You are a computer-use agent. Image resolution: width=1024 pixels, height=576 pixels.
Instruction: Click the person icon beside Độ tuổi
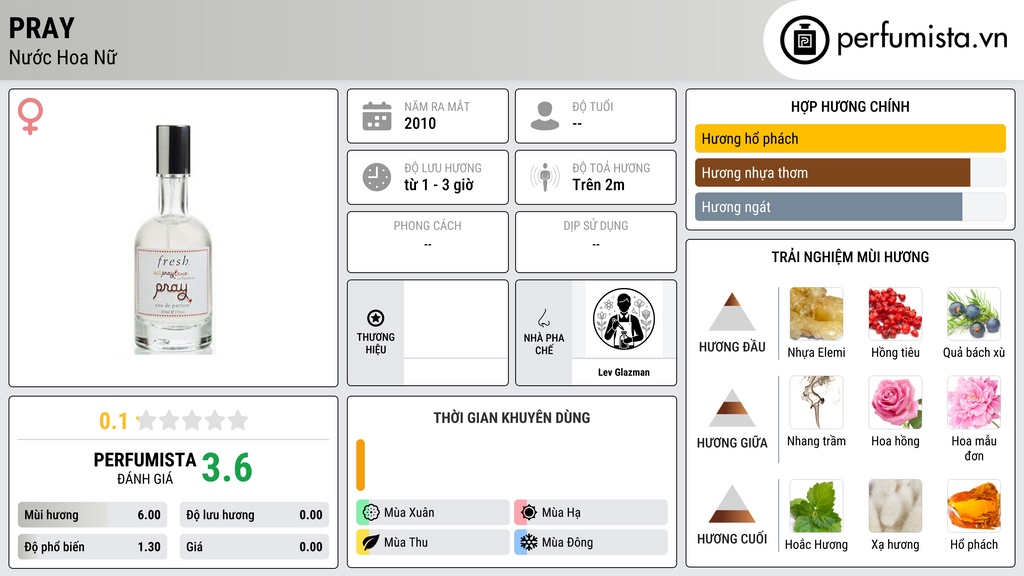[545, 116]
